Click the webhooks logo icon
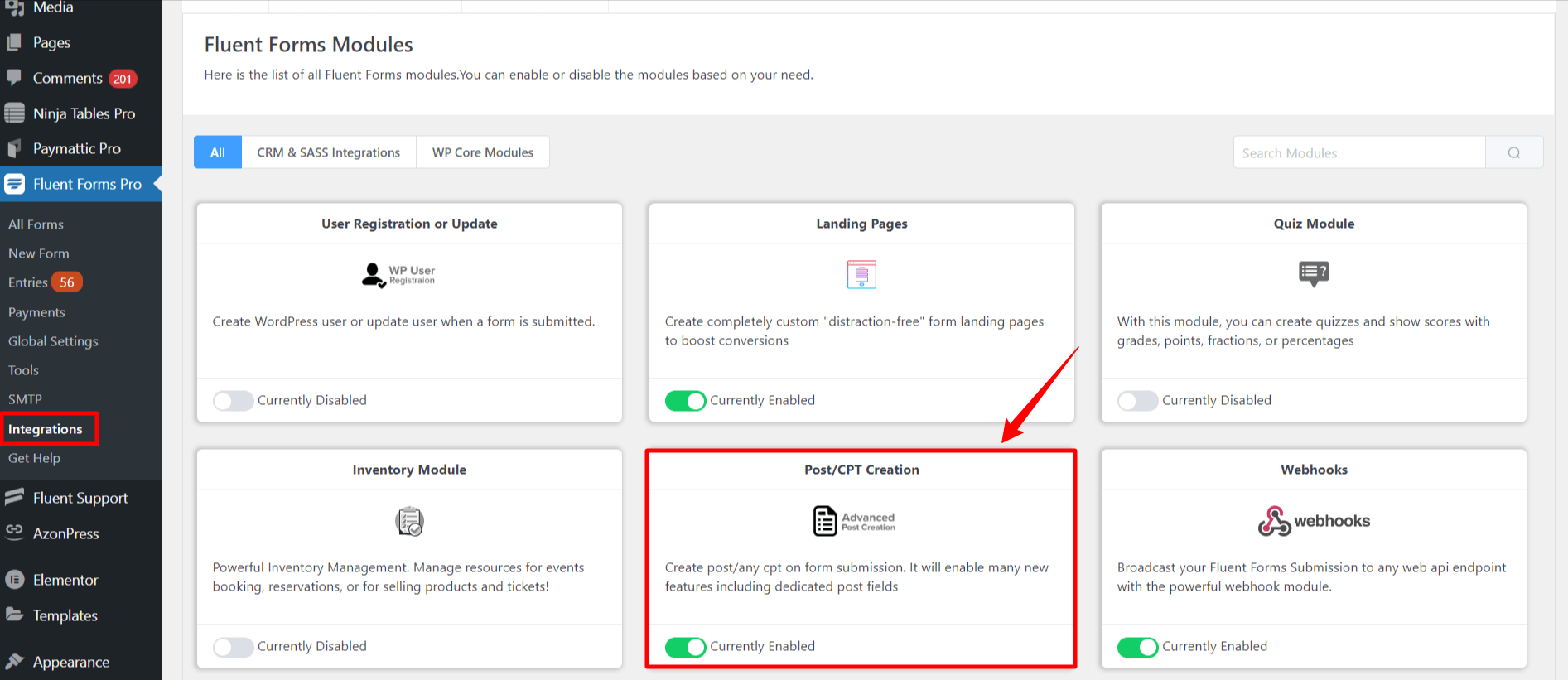 [x=1313, y=521]
